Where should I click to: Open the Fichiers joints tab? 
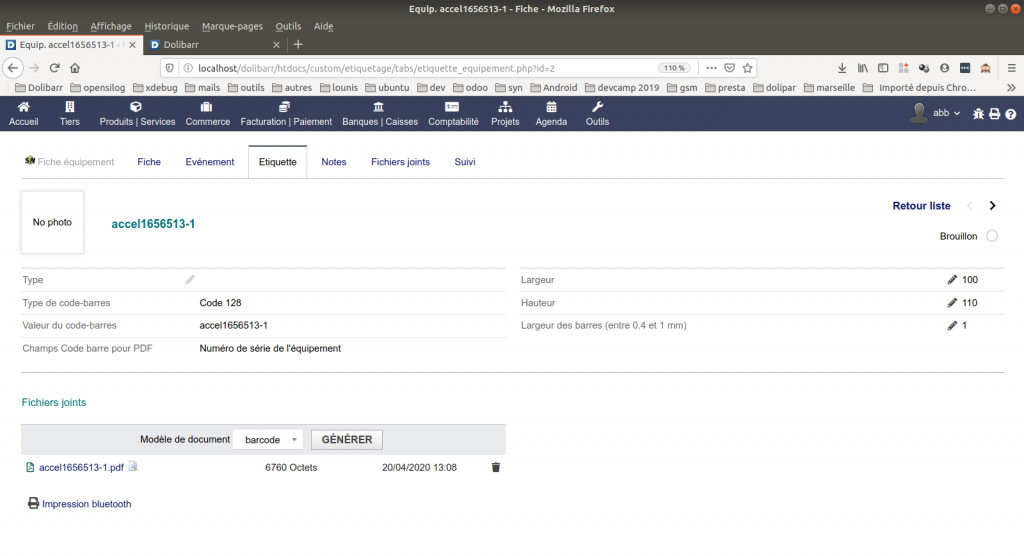coord(400,162)
